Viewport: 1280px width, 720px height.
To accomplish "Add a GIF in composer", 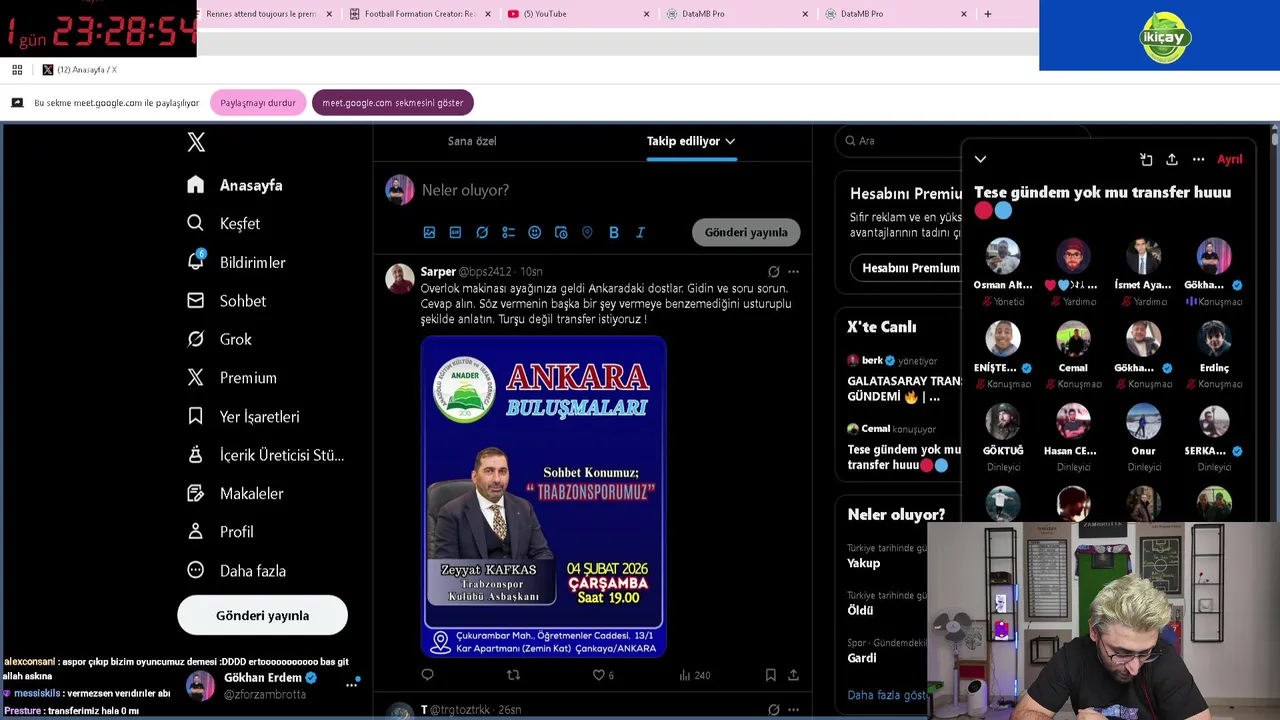I will coord(455,232).
